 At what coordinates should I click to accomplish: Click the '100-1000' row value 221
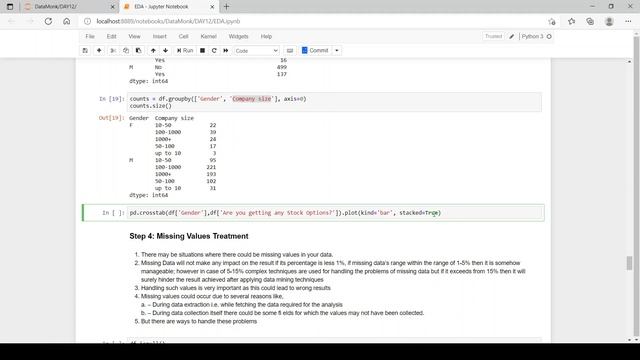211,167
